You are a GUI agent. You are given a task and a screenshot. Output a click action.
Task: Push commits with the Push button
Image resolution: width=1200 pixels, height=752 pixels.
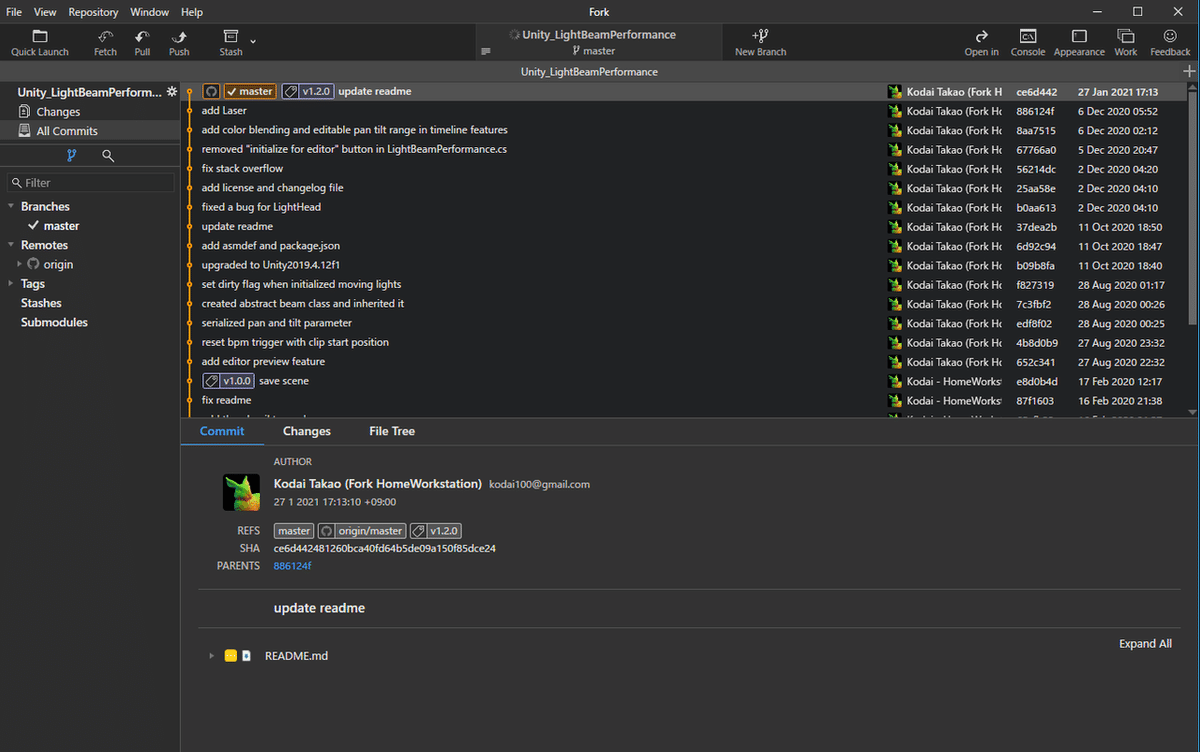point(179,43)
